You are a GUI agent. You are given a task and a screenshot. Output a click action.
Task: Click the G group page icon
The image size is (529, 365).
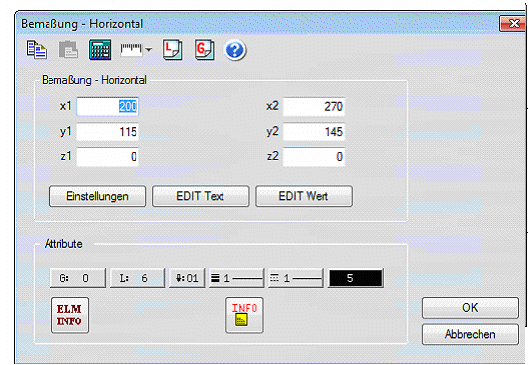[204, 50]
